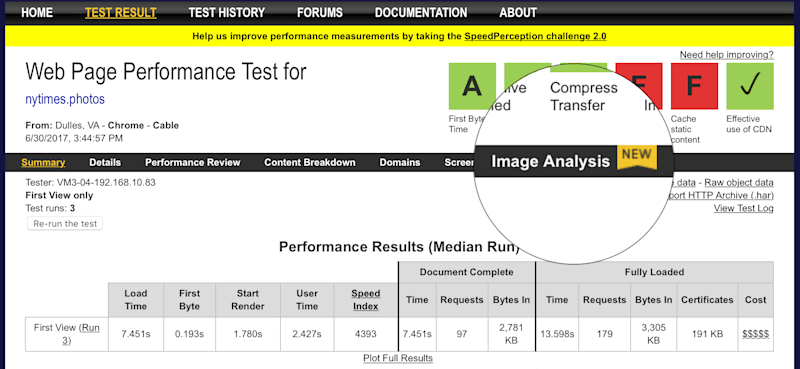Viewport: 800px width, 369px height.
Task: Go to FORUMS in top navigation
Action: (320, 13)
